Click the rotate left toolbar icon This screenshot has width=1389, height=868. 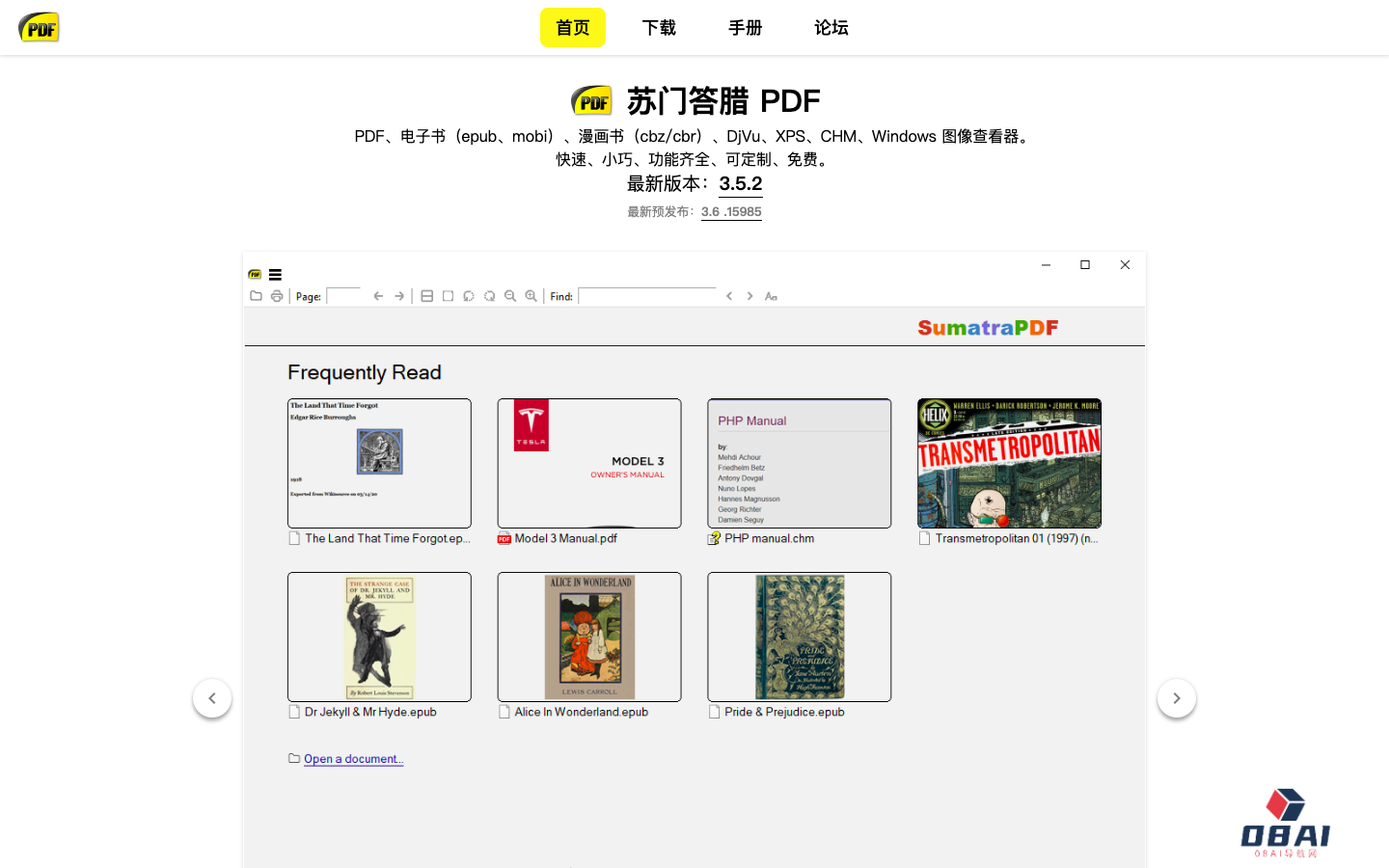pyautogui.click(x=469, y=296)
